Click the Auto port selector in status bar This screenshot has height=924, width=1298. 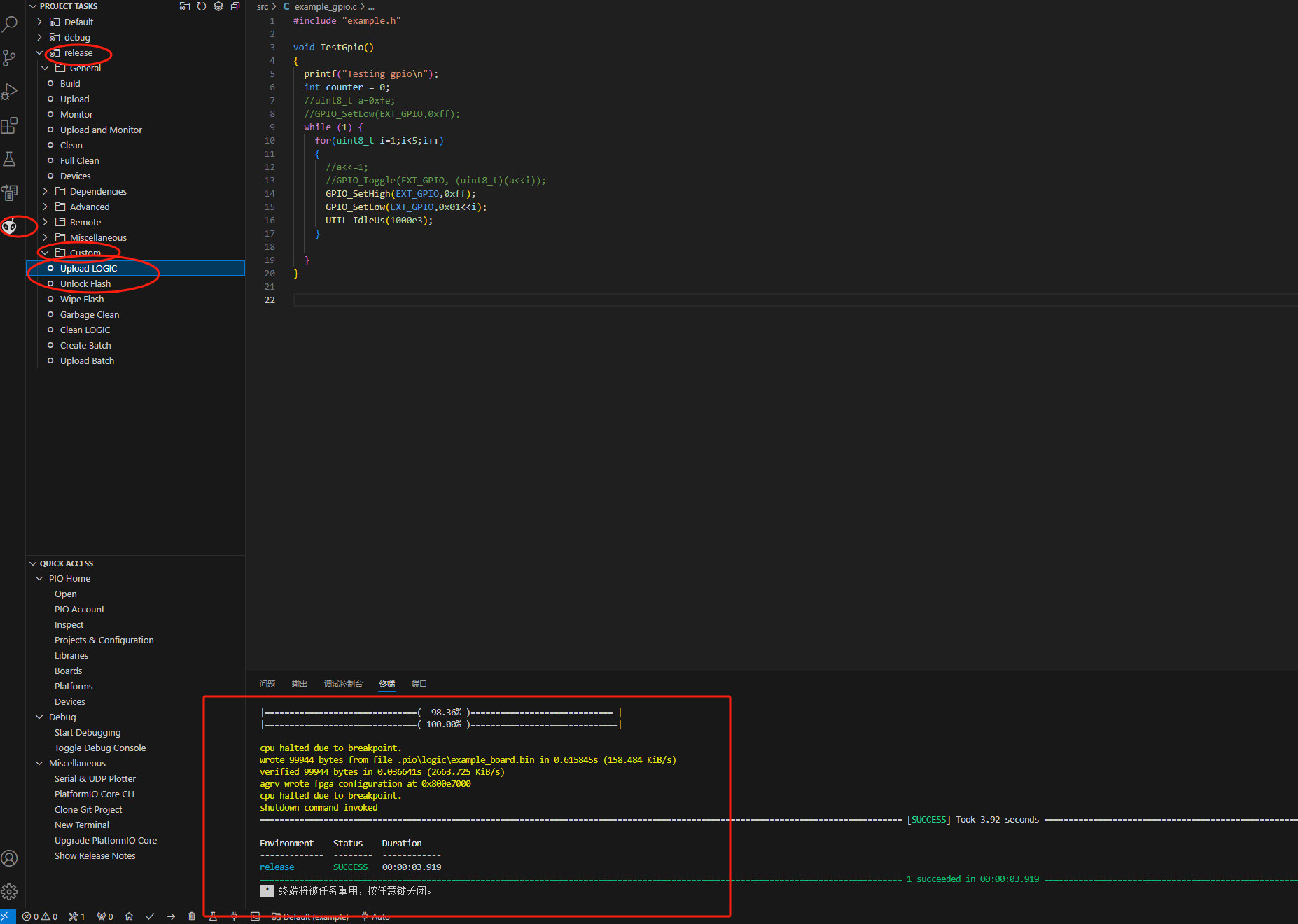[x=376, y=916]
